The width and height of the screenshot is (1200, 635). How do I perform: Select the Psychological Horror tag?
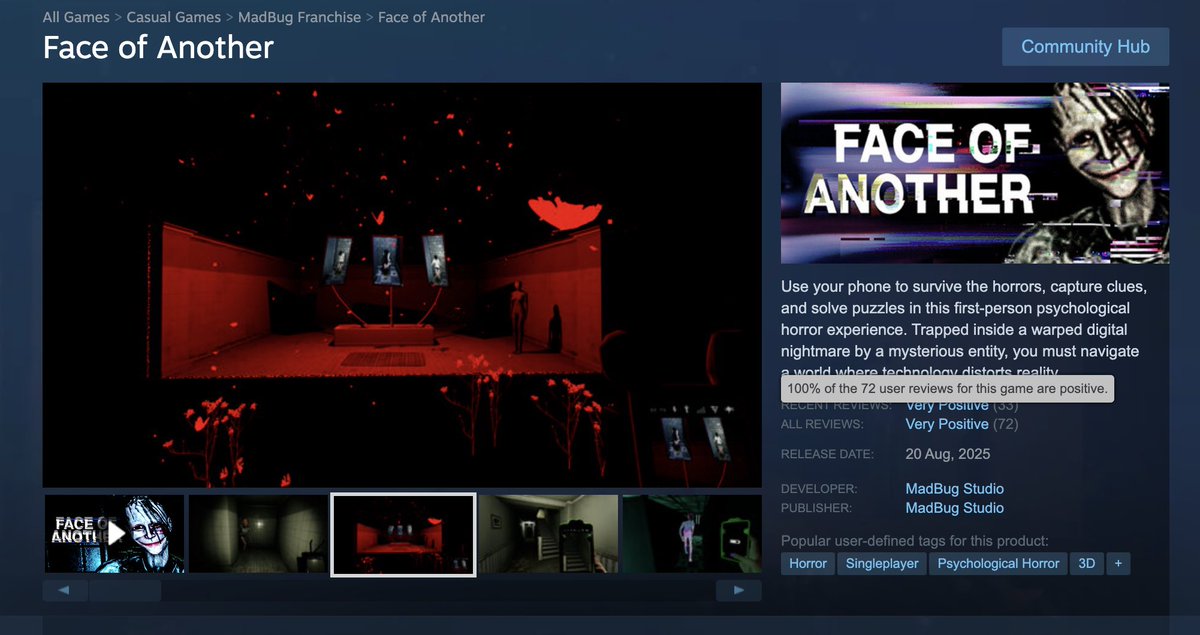[x=998, y=563]
